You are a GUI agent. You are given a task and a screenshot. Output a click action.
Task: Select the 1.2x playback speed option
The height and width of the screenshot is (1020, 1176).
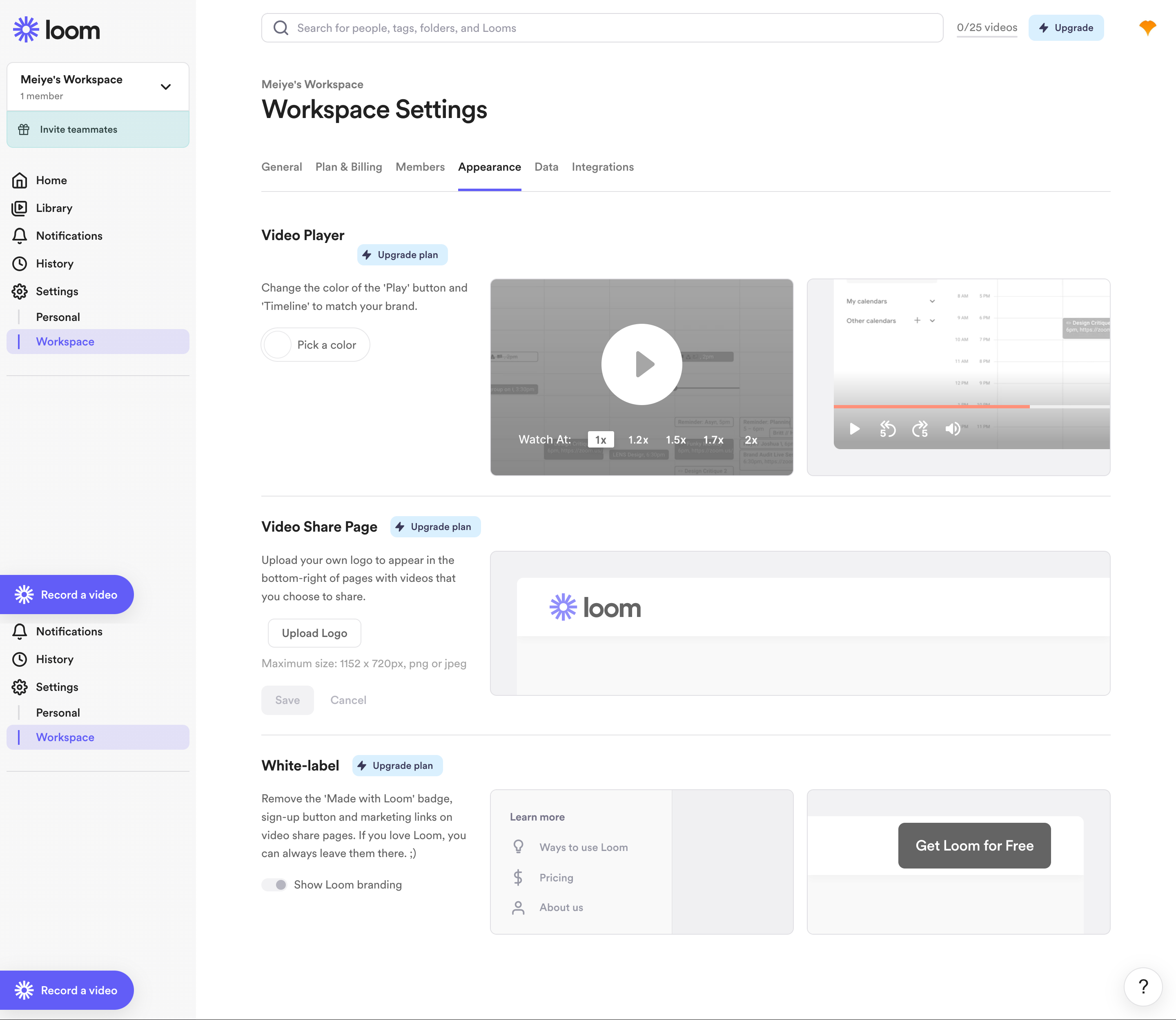(638, 439)
